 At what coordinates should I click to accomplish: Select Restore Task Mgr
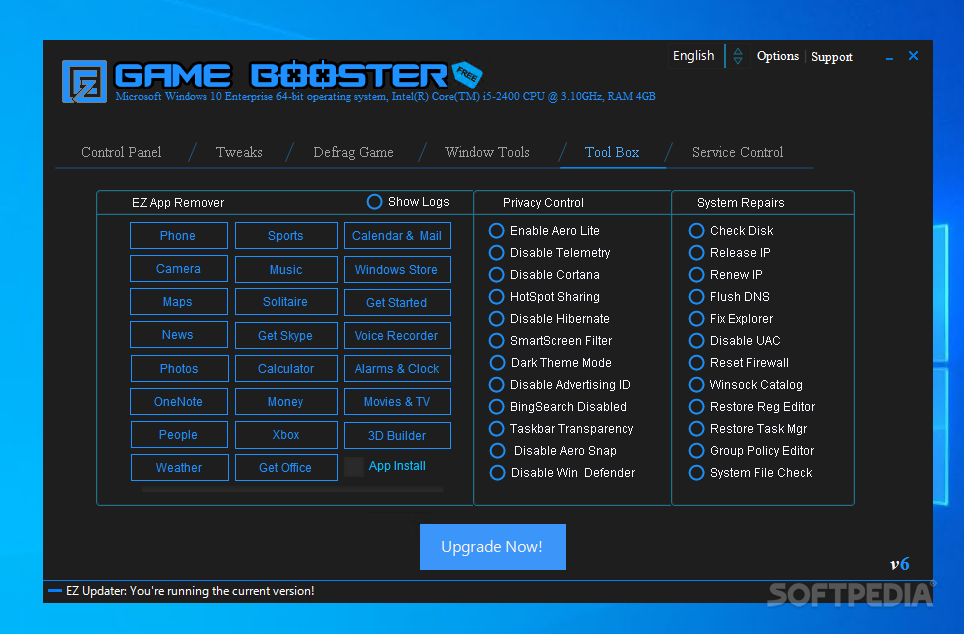point(696,429)
